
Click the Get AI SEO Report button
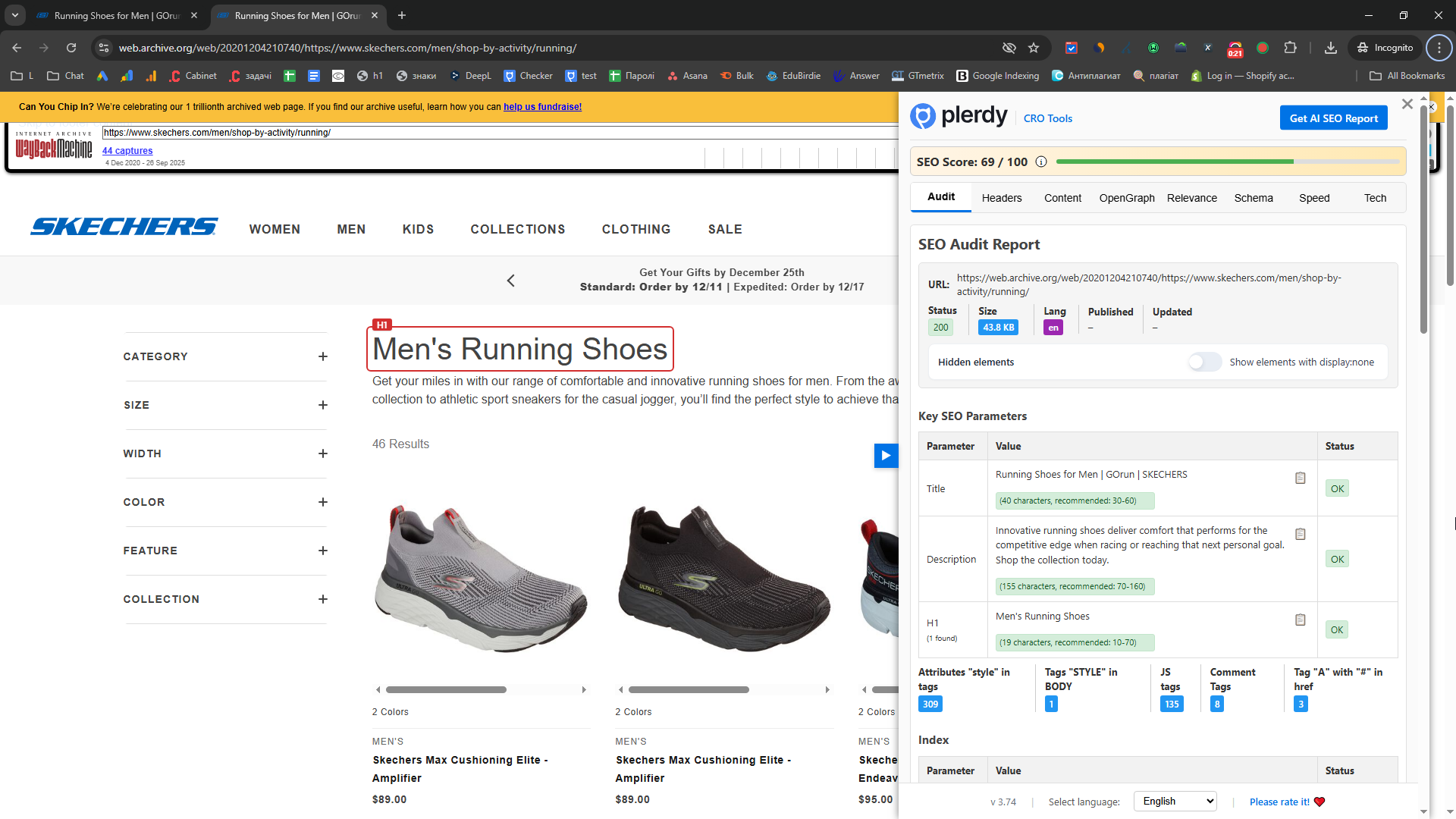click(x=1333, y=118)
